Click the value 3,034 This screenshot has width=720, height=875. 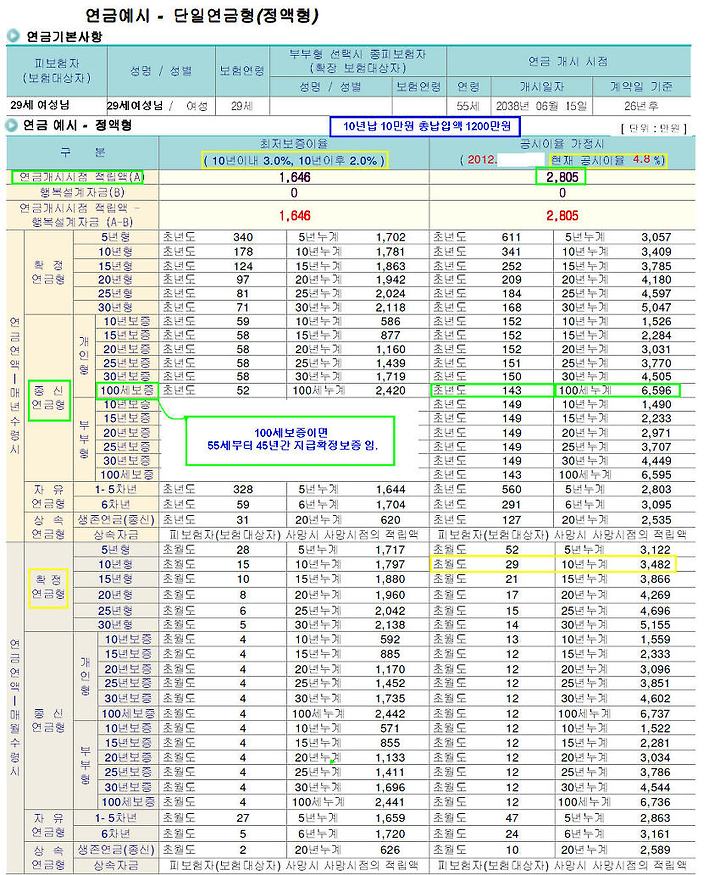coord(656,757)
